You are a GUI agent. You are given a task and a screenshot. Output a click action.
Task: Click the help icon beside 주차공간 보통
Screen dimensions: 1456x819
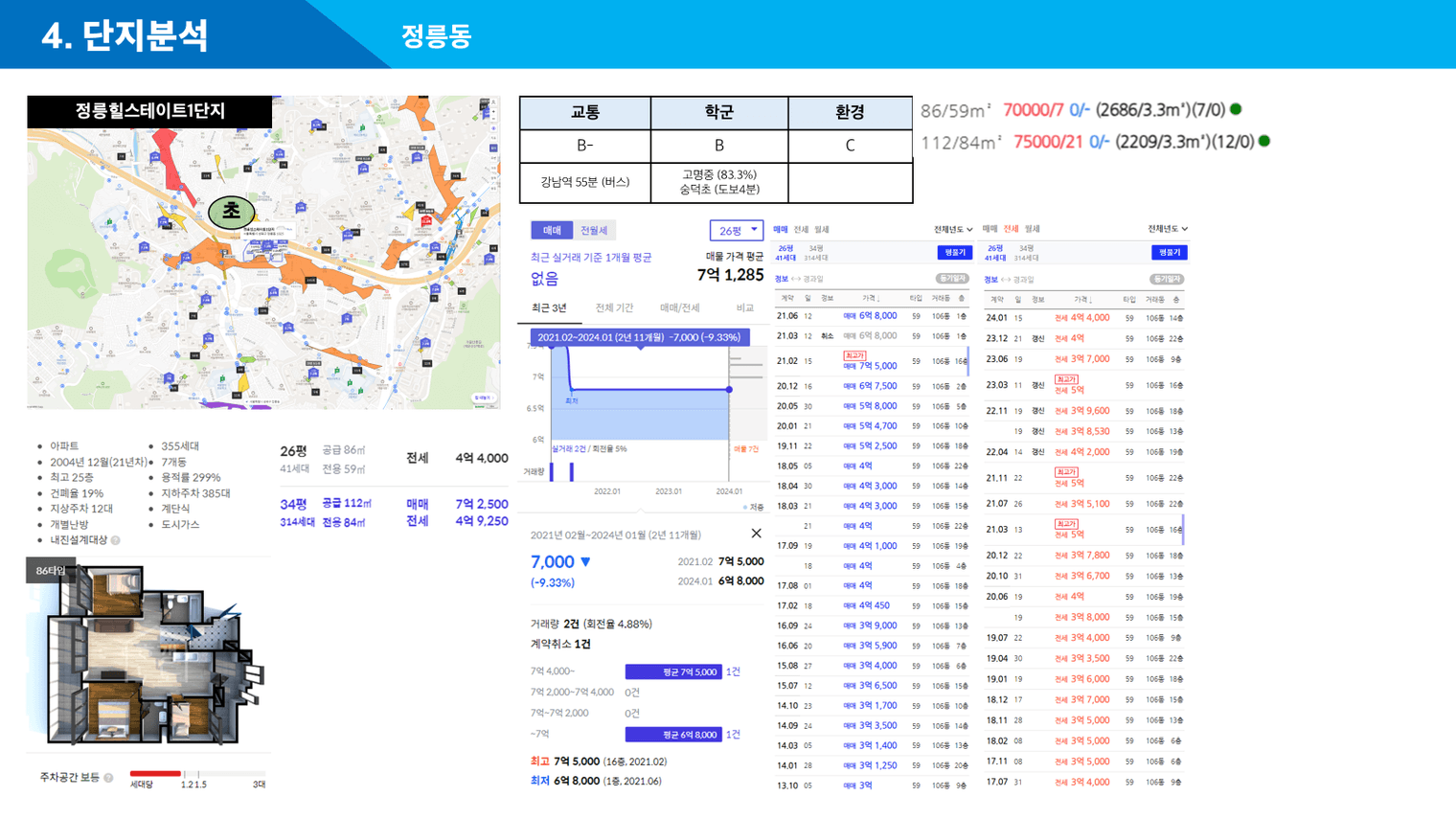108,778
